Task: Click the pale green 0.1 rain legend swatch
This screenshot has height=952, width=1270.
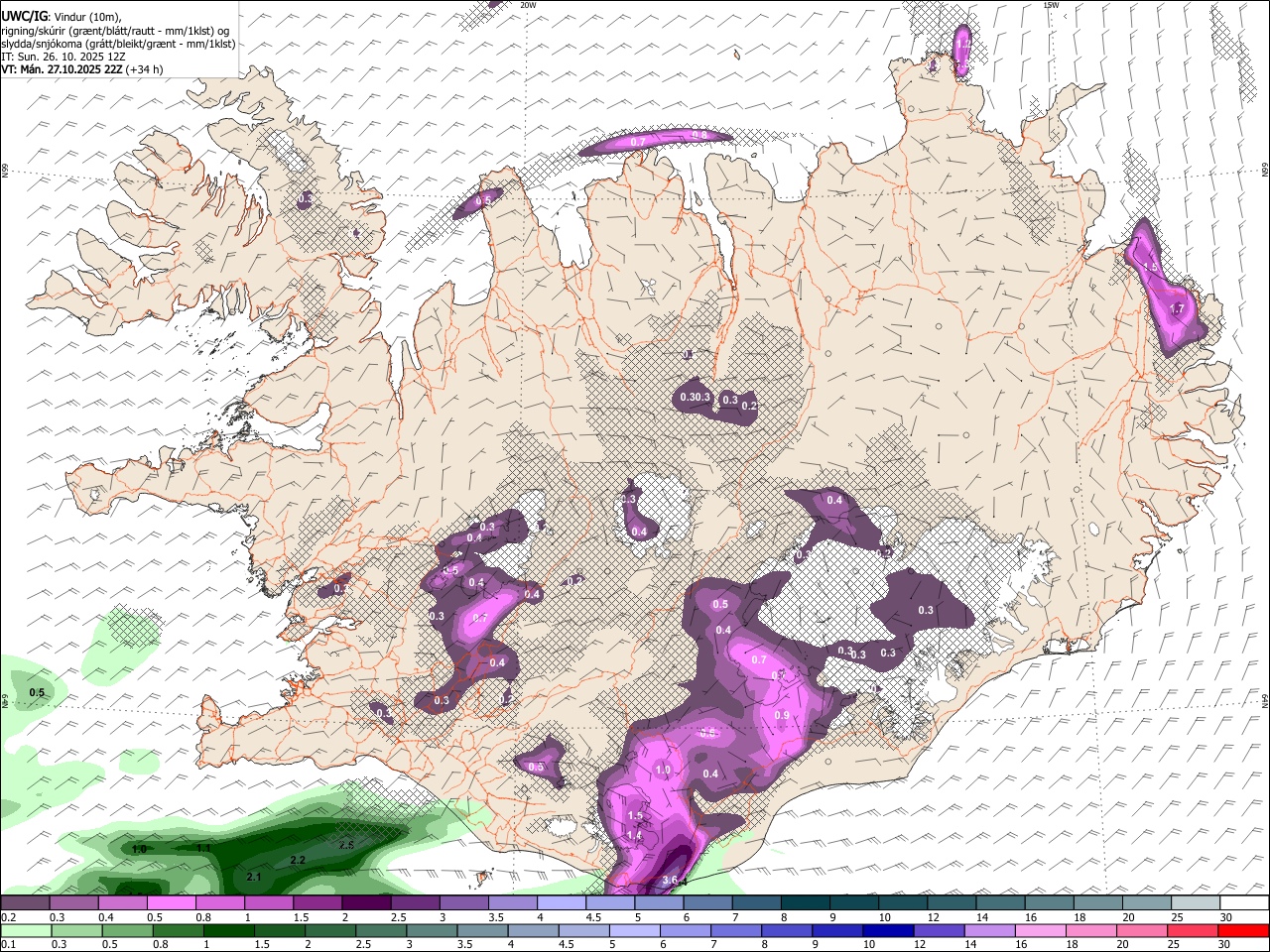Action: click(x=26, y=931)
